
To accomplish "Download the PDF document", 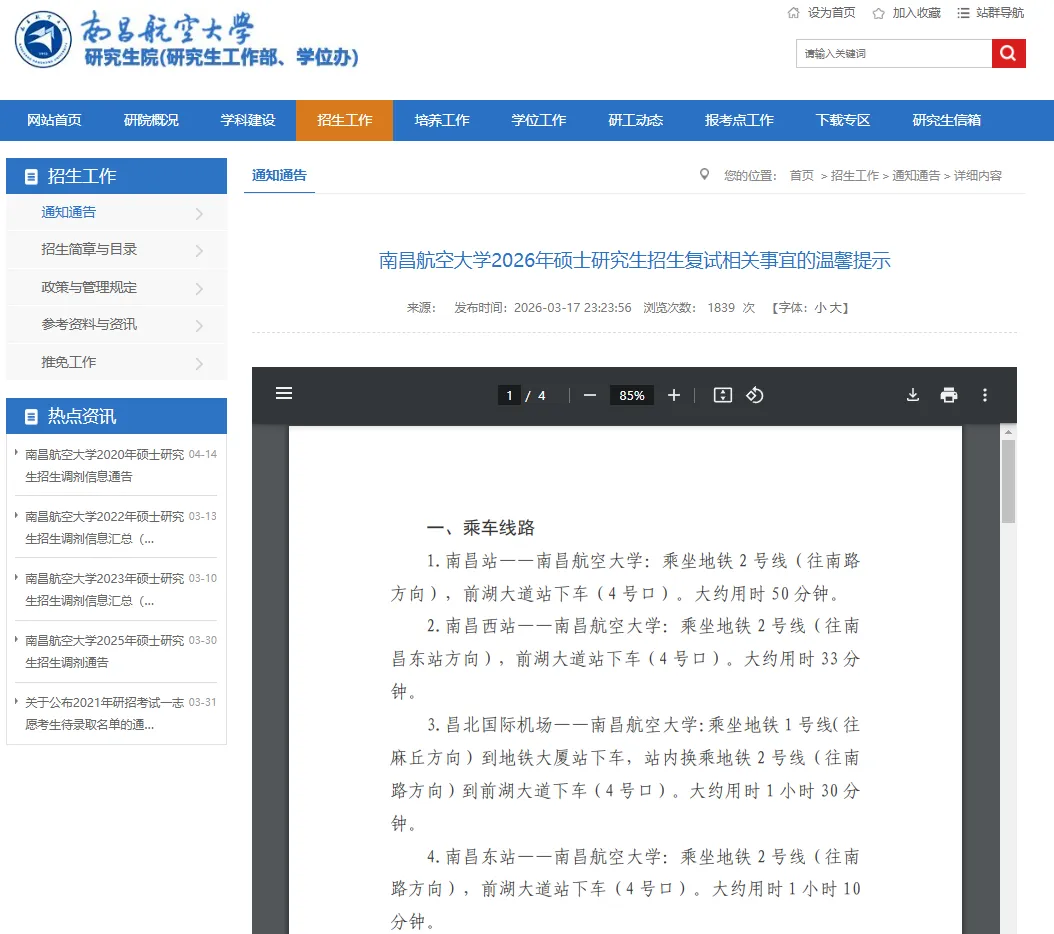I will tap(912, 395).
